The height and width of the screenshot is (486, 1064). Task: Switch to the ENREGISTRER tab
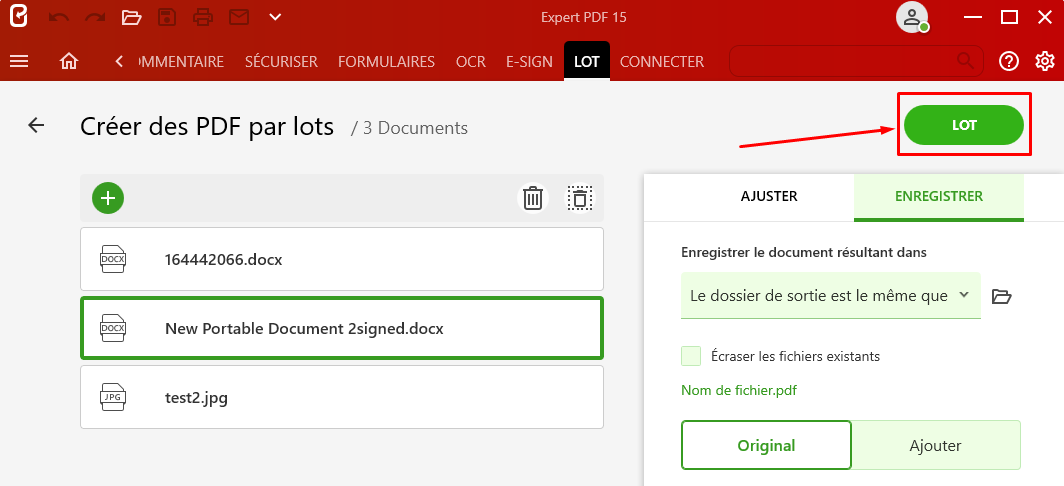938,197
